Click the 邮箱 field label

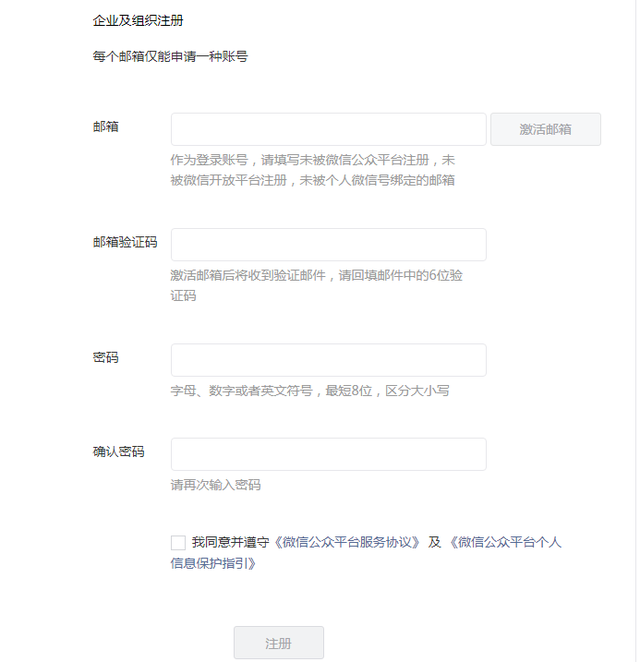pyautogui.click(x=105, y=127)
